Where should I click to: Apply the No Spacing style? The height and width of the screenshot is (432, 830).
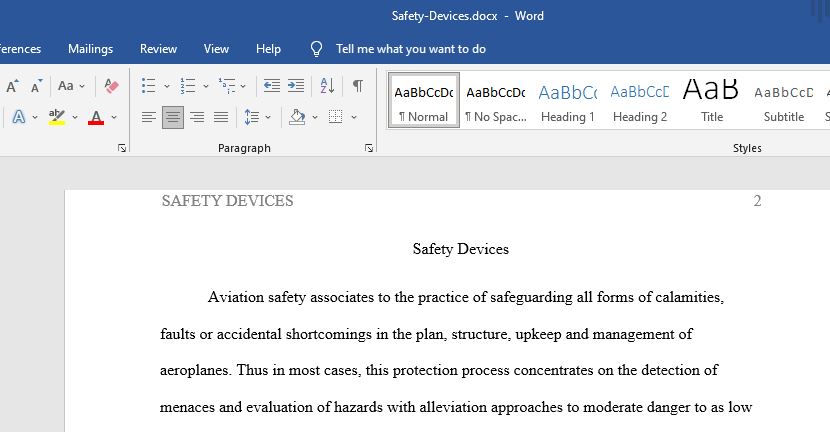[x=495, y=101]
